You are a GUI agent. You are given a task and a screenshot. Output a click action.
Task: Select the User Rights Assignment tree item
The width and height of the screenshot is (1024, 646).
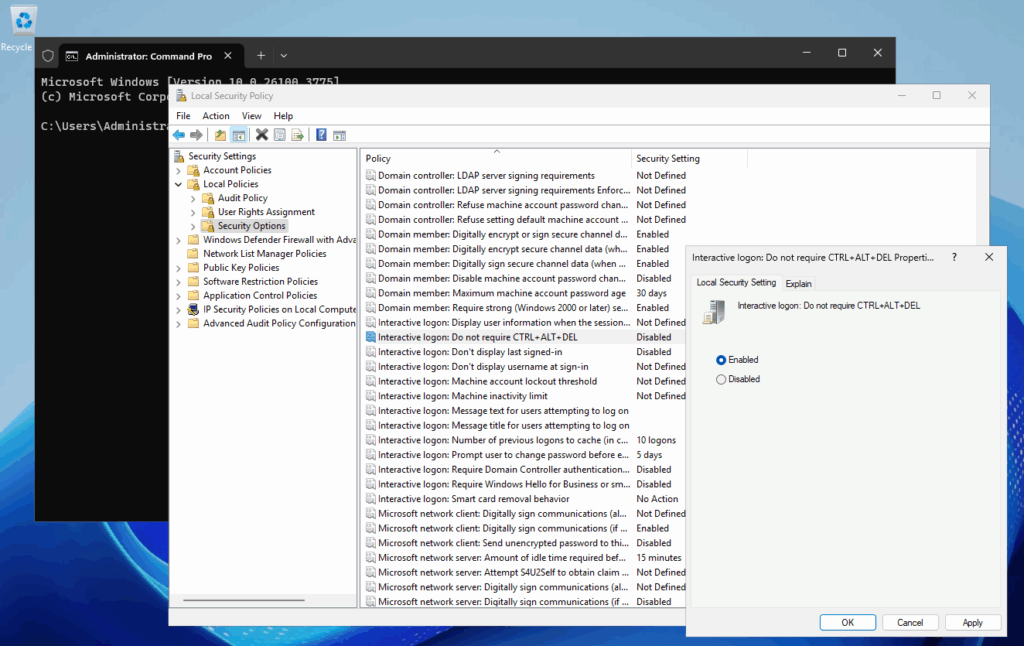[x=266, y=212]
